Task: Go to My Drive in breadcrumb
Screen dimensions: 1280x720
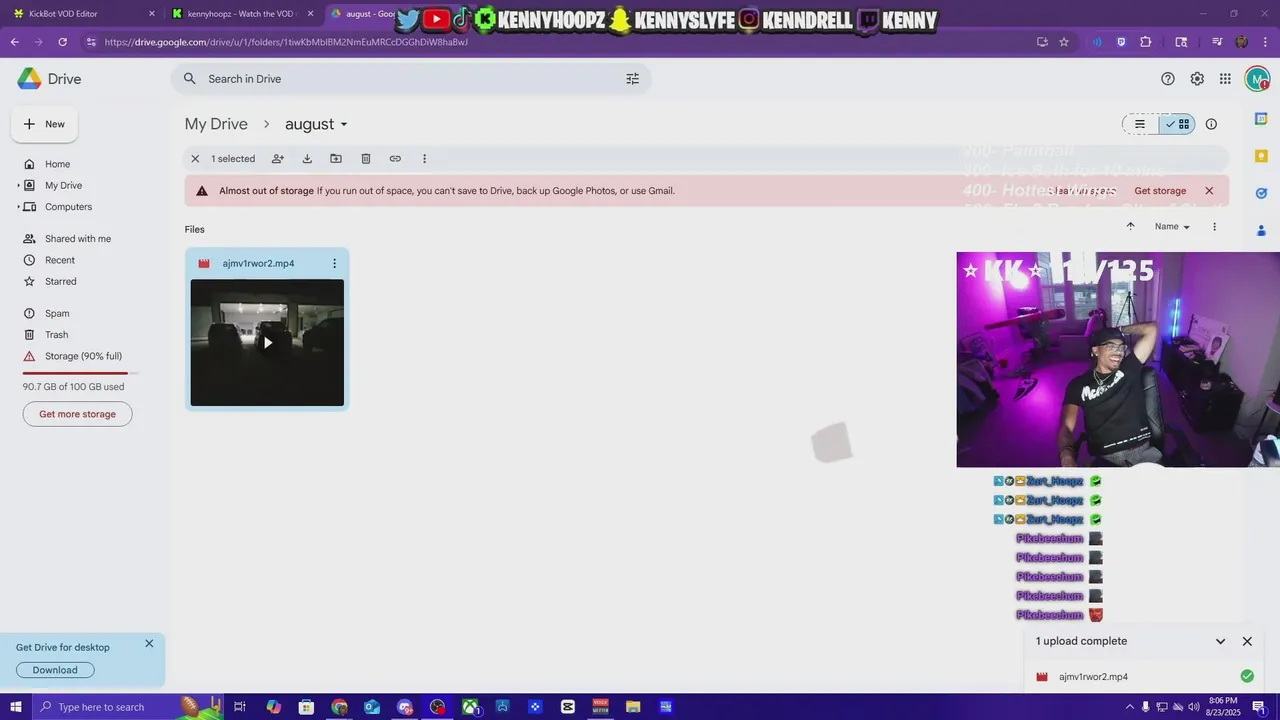Action: [x=216, y=124]
